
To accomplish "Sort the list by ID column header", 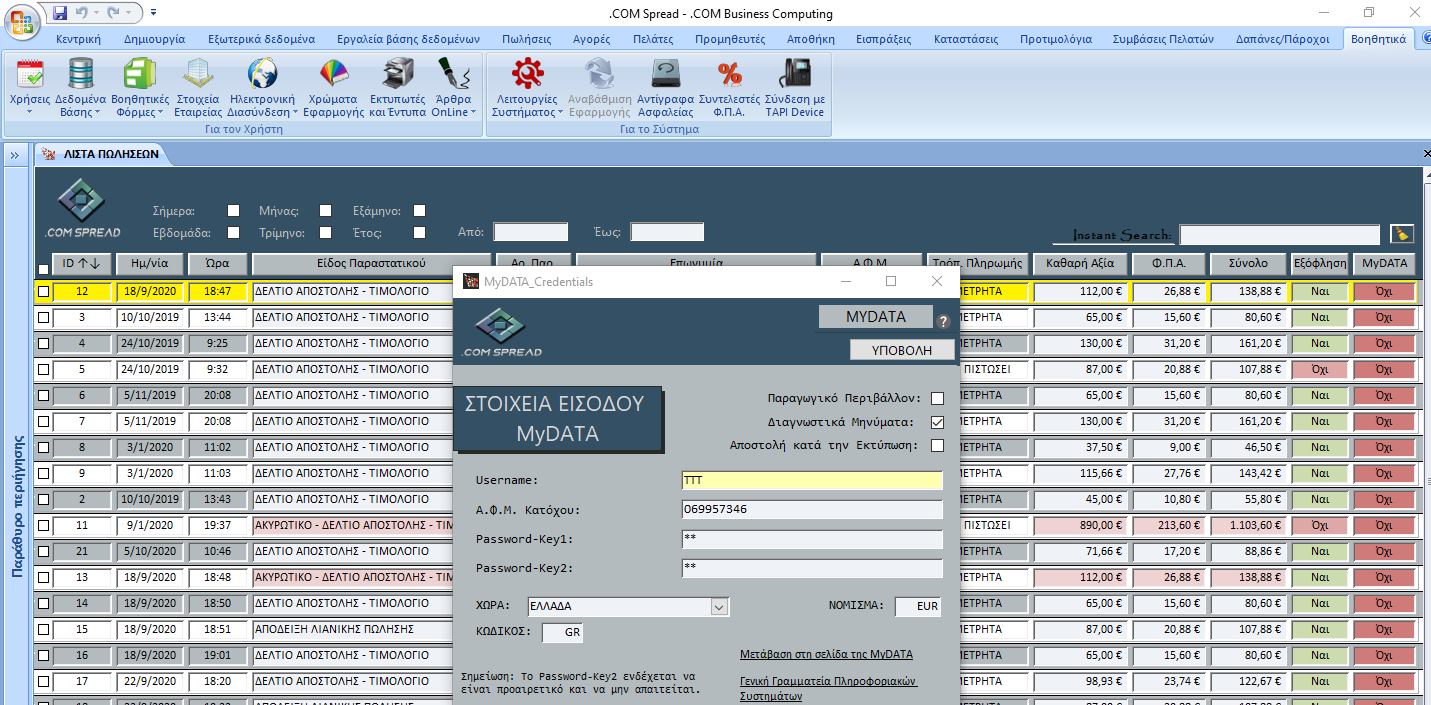I will tap(81, 263).
